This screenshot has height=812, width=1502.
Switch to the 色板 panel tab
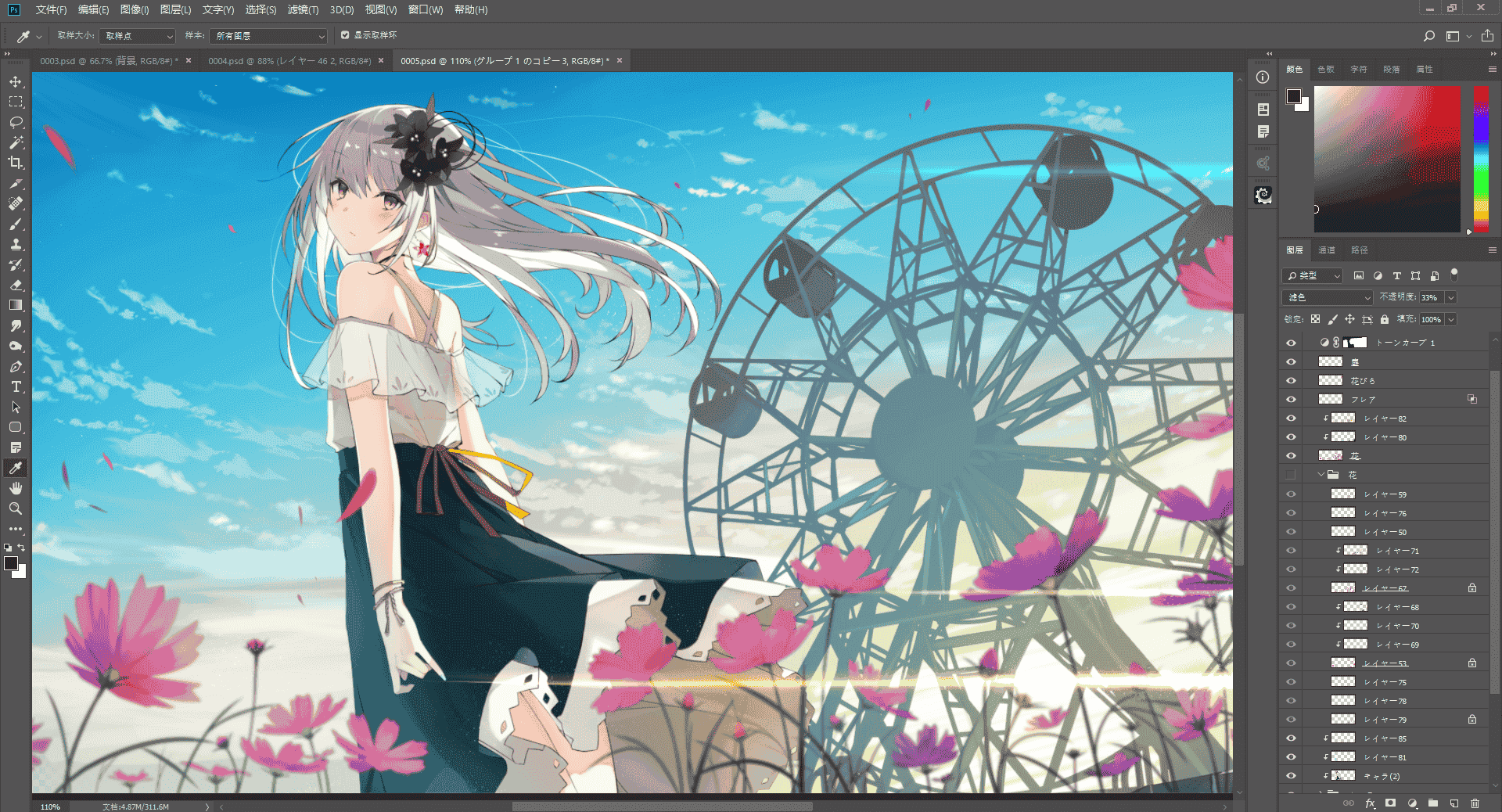click(1326, 70)
